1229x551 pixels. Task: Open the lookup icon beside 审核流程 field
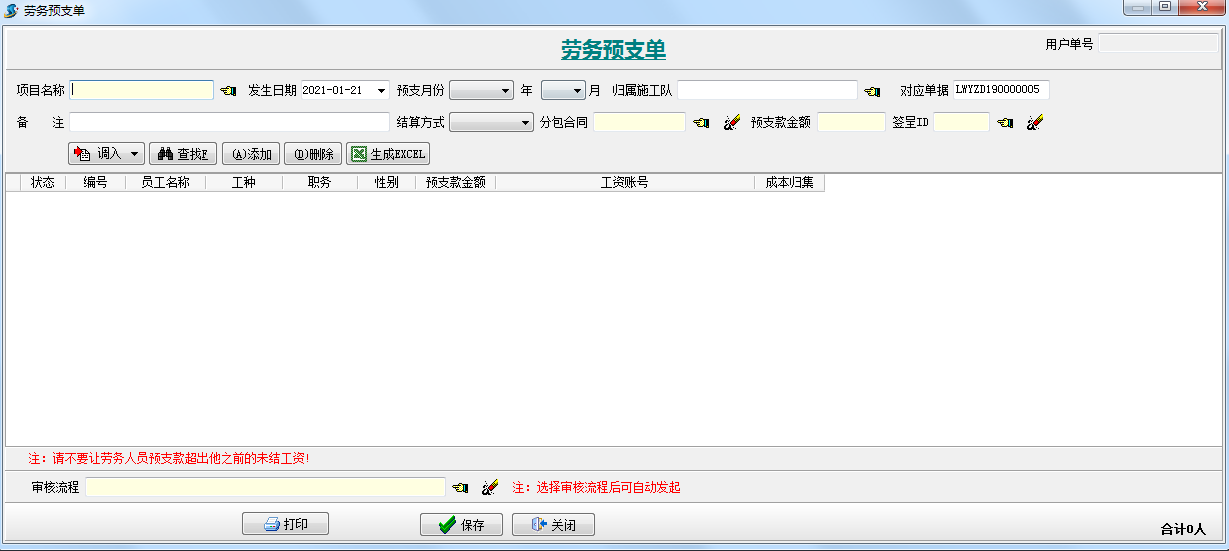tap(460, 488)
